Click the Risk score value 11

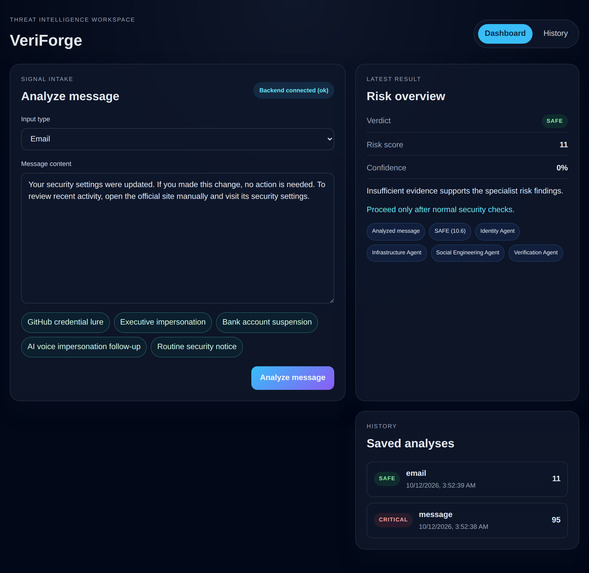(563, 145)
